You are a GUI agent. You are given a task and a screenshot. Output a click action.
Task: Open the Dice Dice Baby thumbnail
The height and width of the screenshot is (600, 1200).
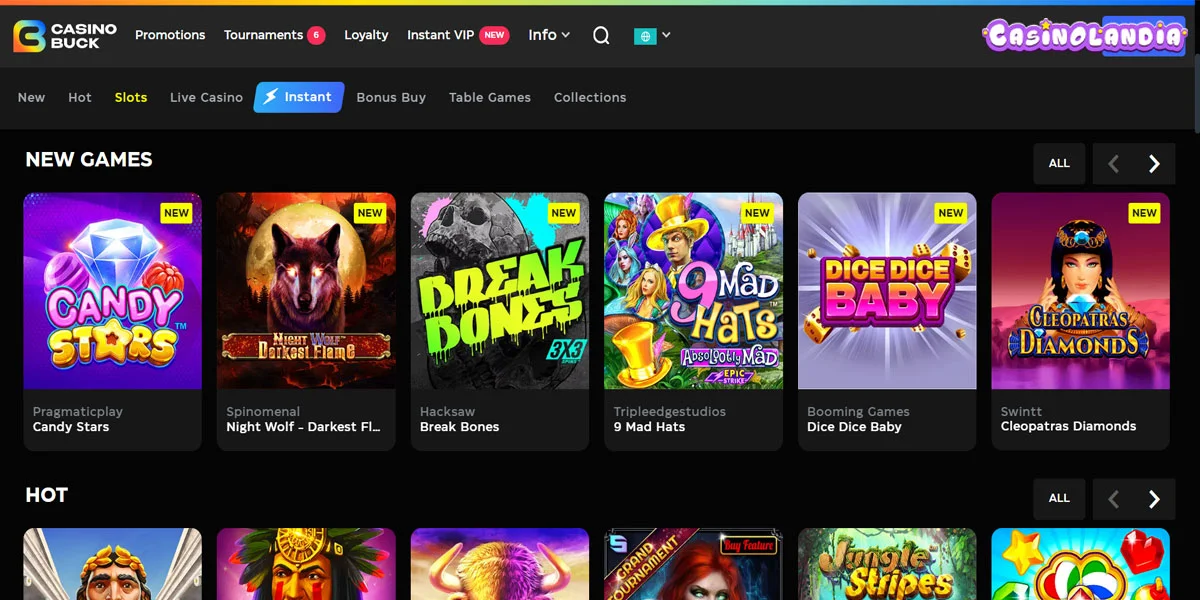pos(887,291)
